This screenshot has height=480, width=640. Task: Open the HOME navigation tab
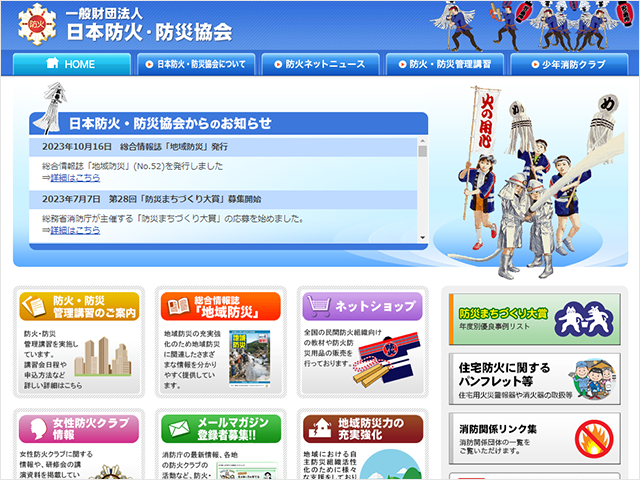point(72,64)
